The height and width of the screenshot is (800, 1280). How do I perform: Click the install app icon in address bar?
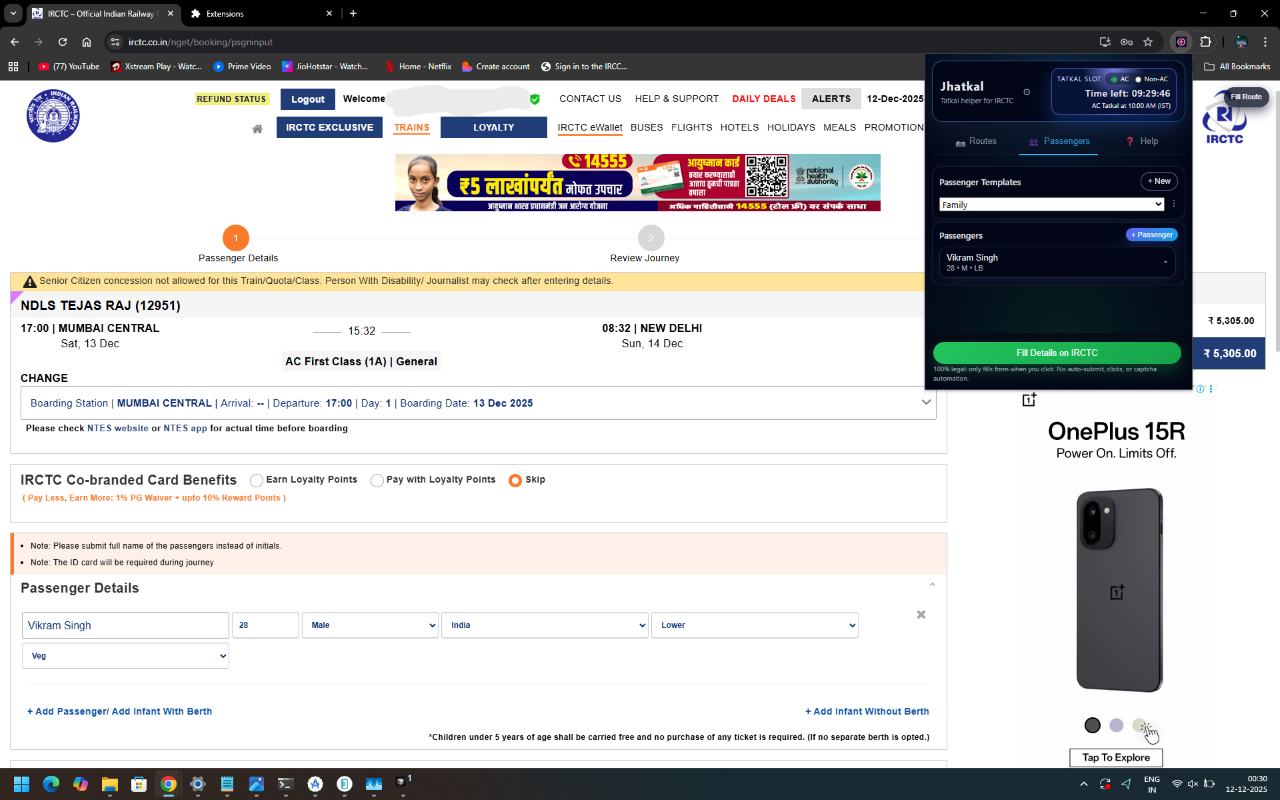point(1105,42)
